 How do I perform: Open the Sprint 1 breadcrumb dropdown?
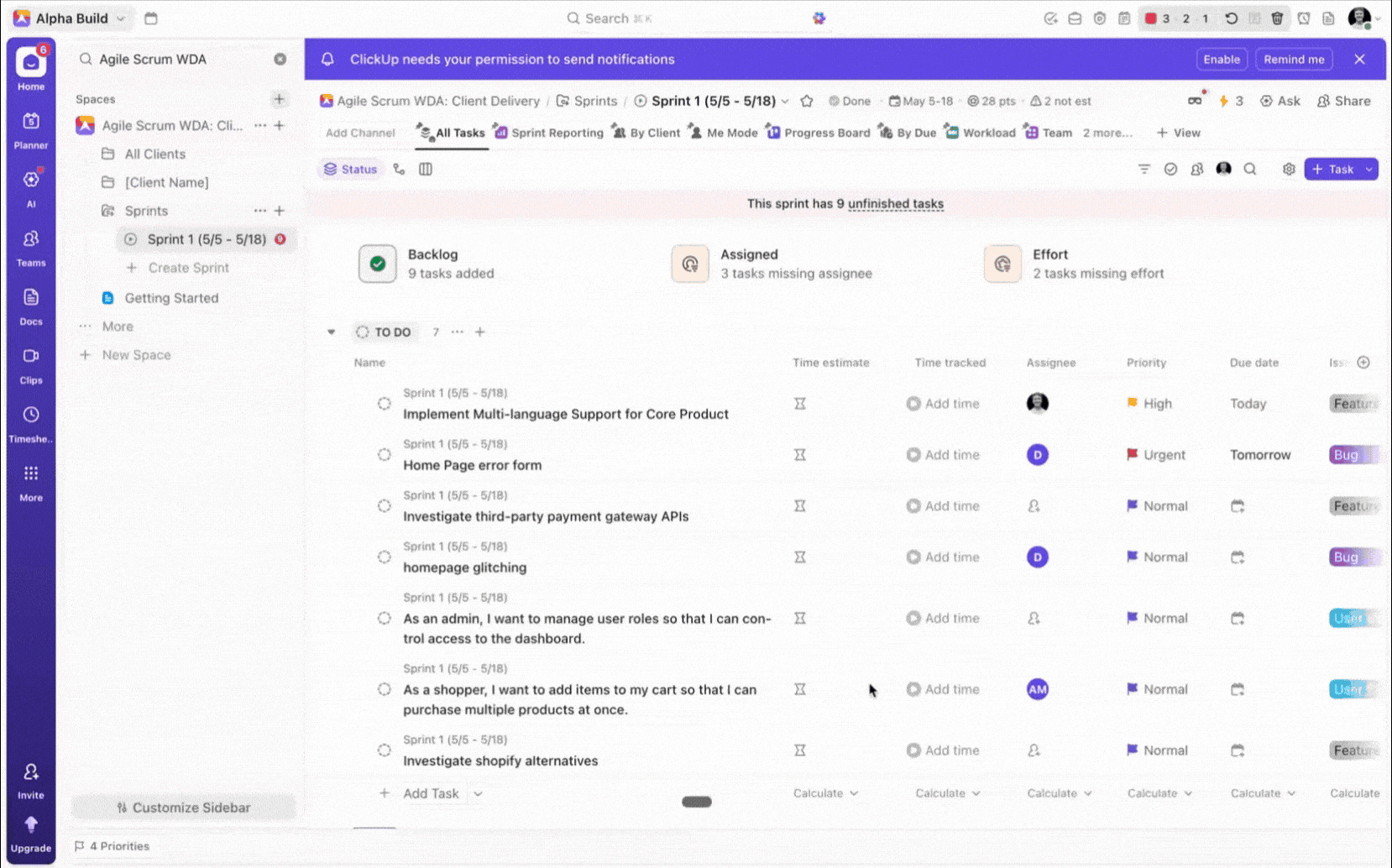click(785, 101)
